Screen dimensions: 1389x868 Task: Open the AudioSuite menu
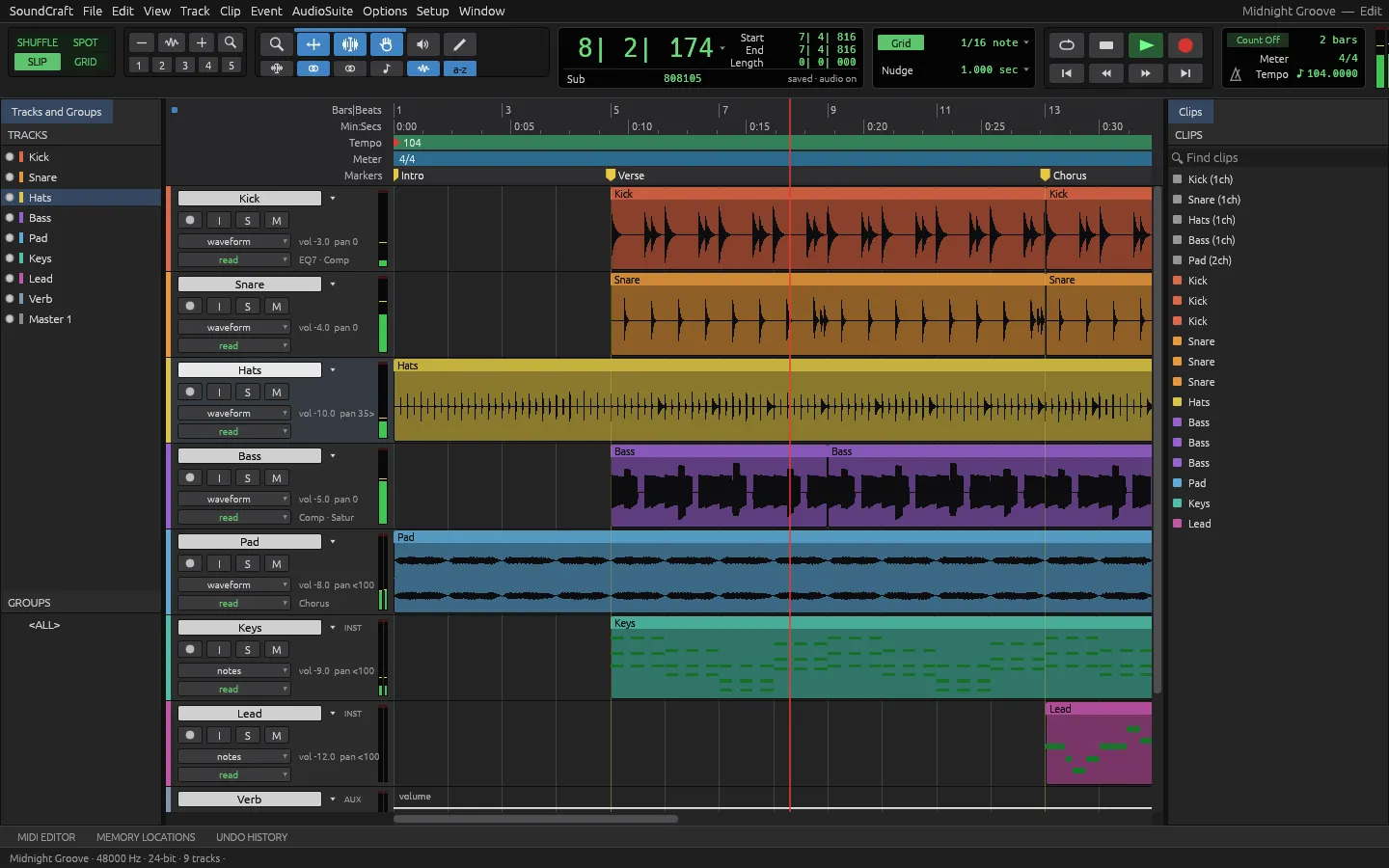pyautogui.click(x=322, y=12)
